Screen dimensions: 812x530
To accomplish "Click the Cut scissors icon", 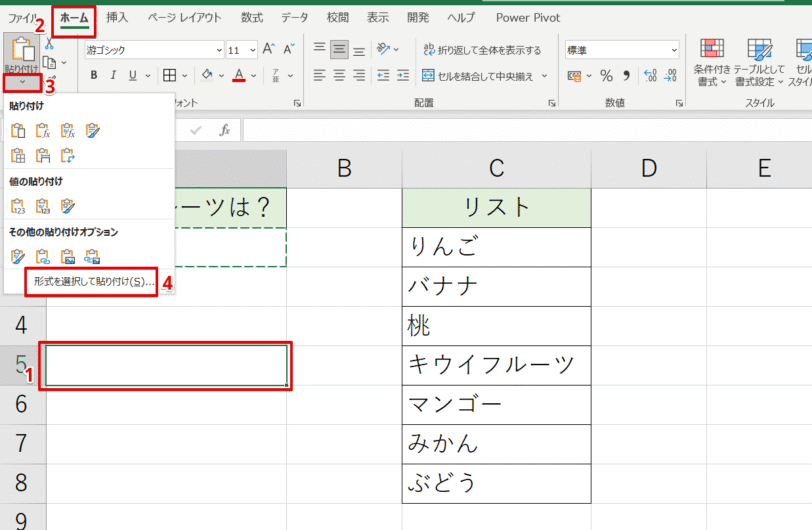I will click(x=49, y=44).
